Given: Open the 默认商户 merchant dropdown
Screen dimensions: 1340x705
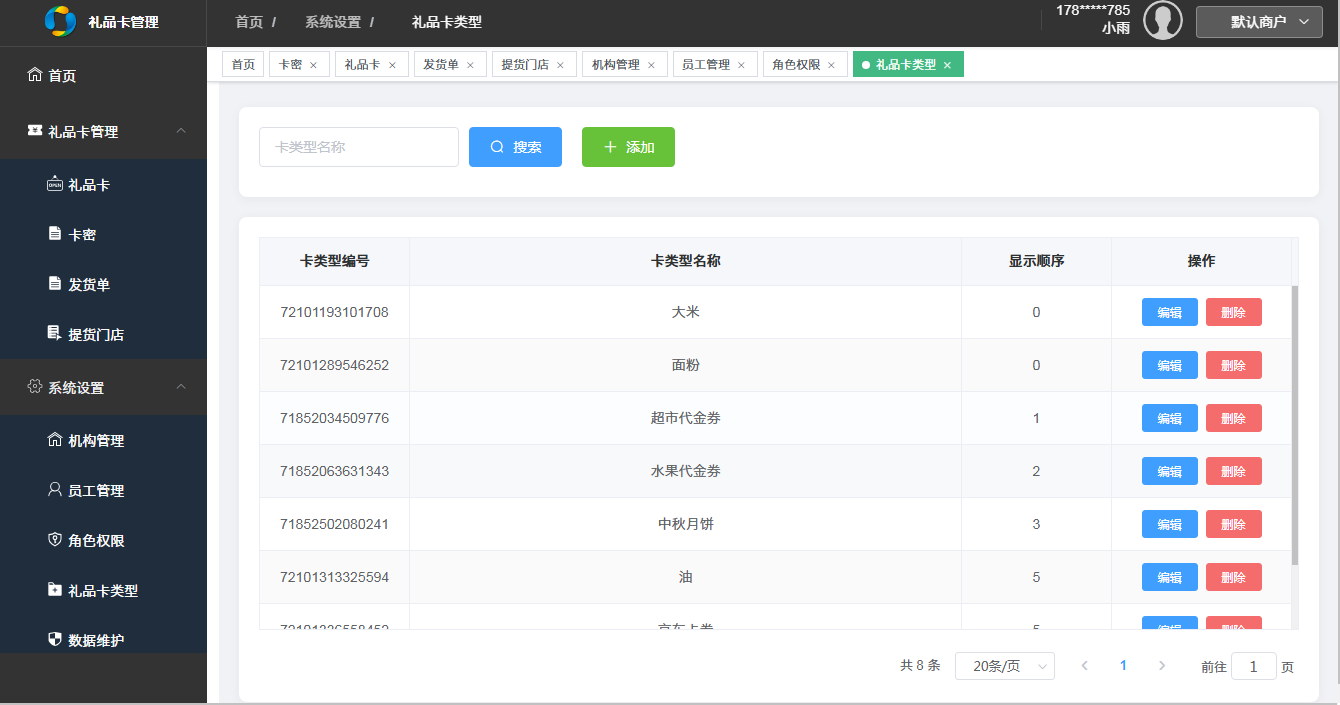Looking at the screenshot, I should [1259, 22].
